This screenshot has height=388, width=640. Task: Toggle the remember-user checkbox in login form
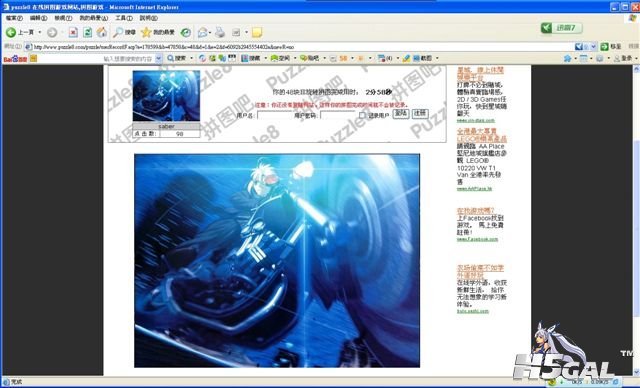click(362, 115)
